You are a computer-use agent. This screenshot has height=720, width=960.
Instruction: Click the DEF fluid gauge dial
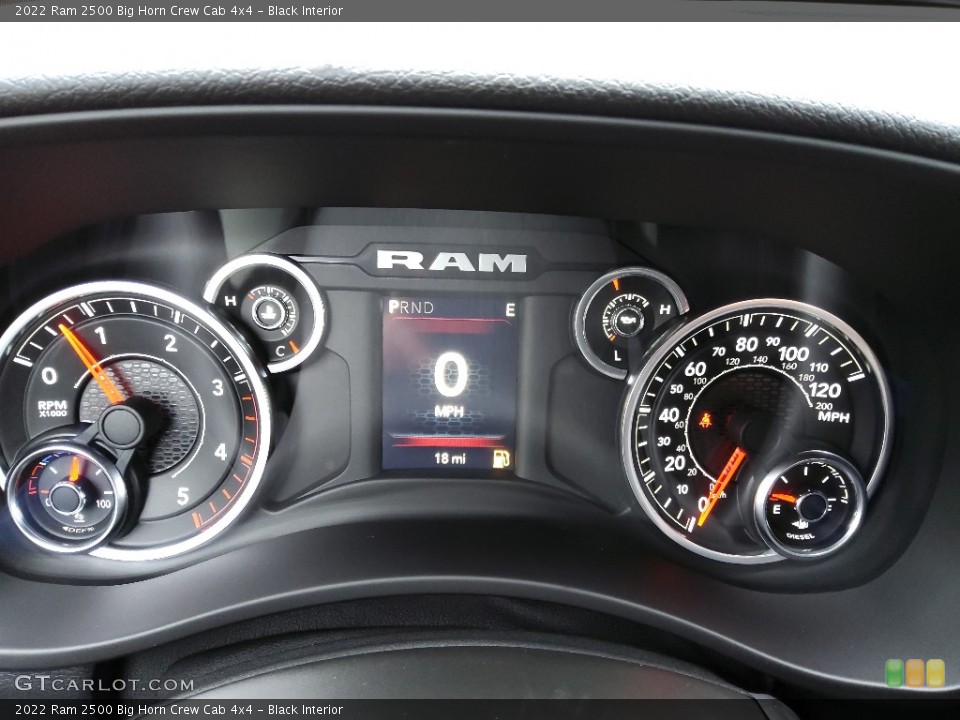(x=65, y=496)
